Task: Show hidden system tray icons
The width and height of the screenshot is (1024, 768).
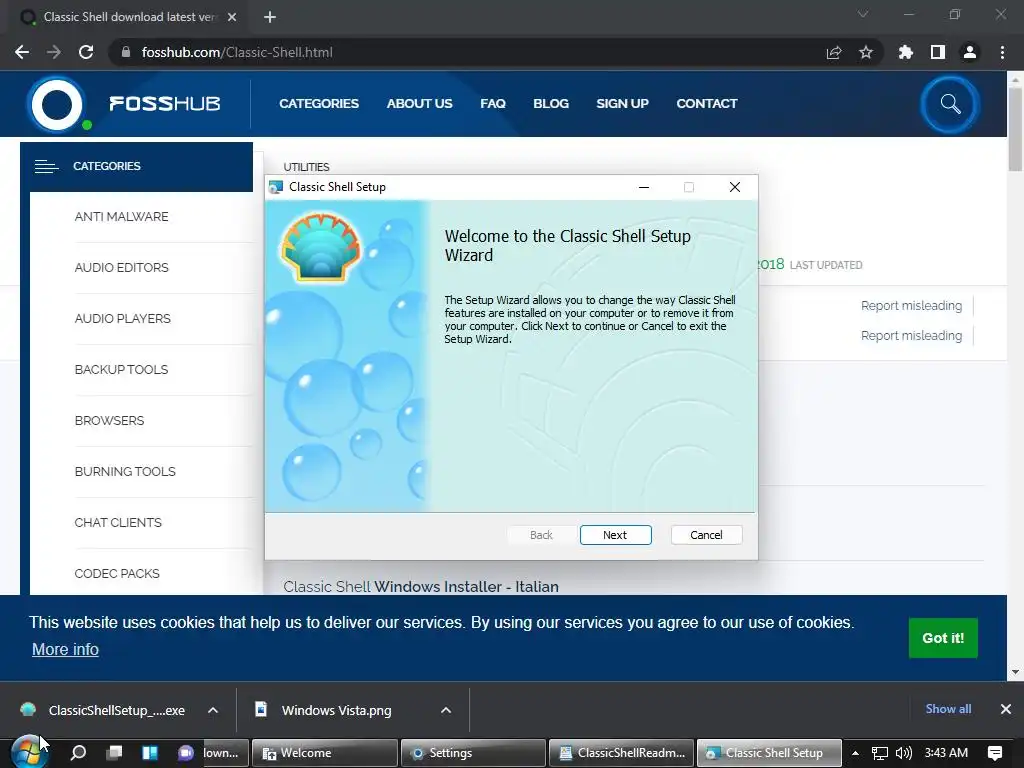Action: pyautogui.click(x=855, y=753)
